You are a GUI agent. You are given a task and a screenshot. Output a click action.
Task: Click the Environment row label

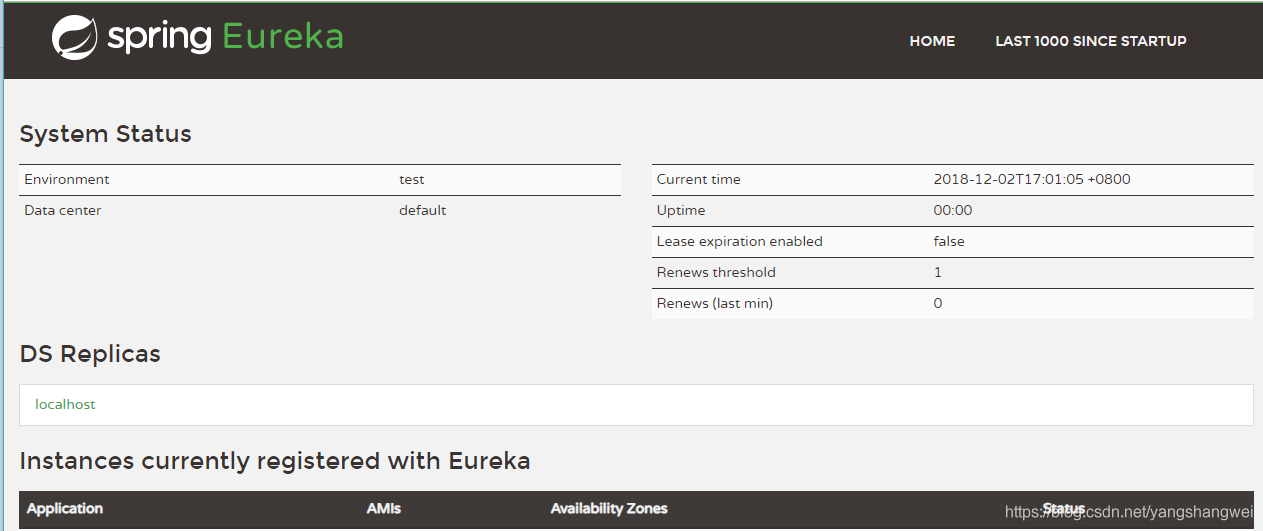(67, 180)
